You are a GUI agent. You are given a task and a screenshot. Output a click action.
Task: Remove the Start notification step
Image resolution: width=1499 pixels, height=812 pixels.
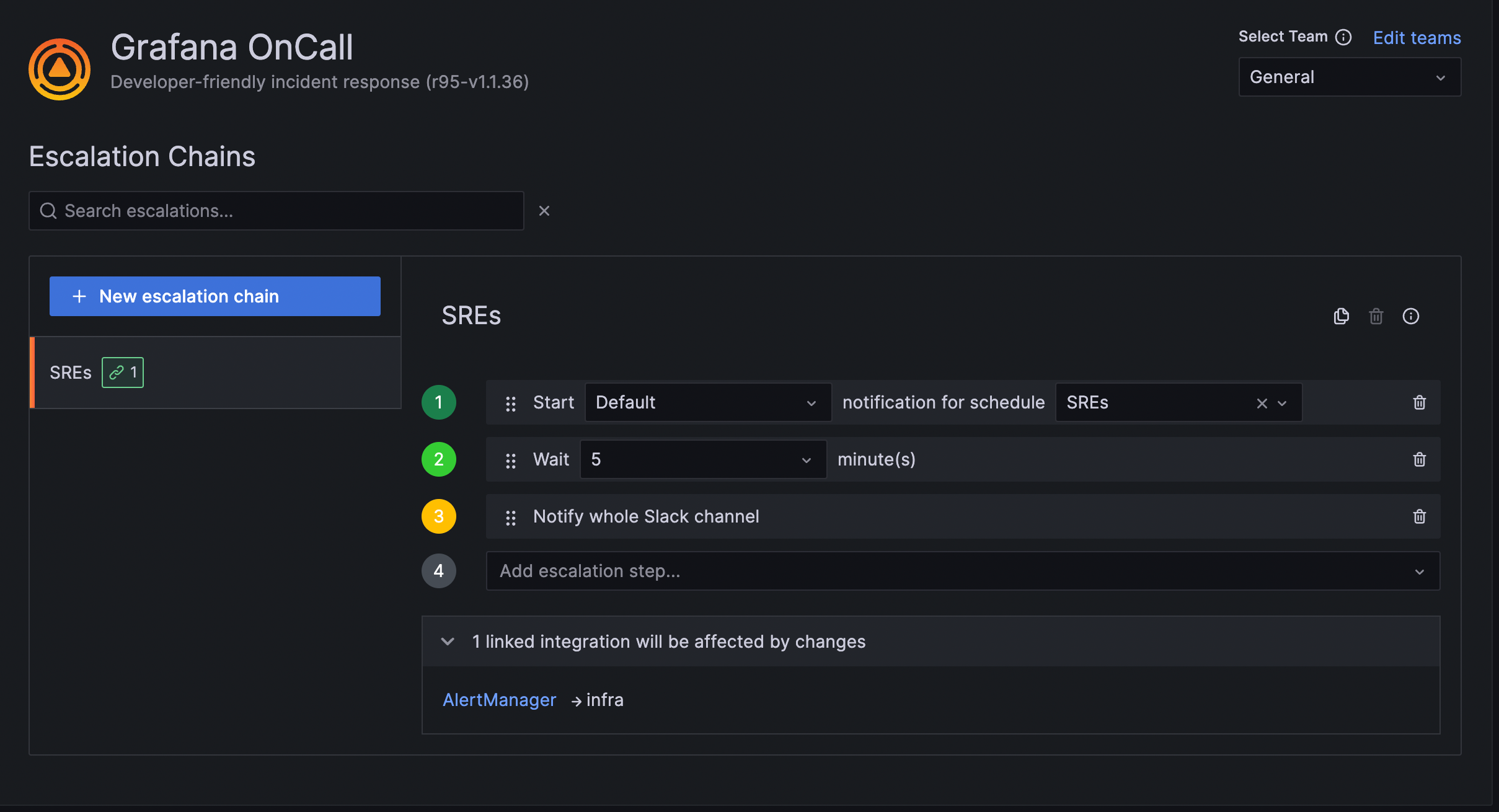click(x=1419, y=402)
